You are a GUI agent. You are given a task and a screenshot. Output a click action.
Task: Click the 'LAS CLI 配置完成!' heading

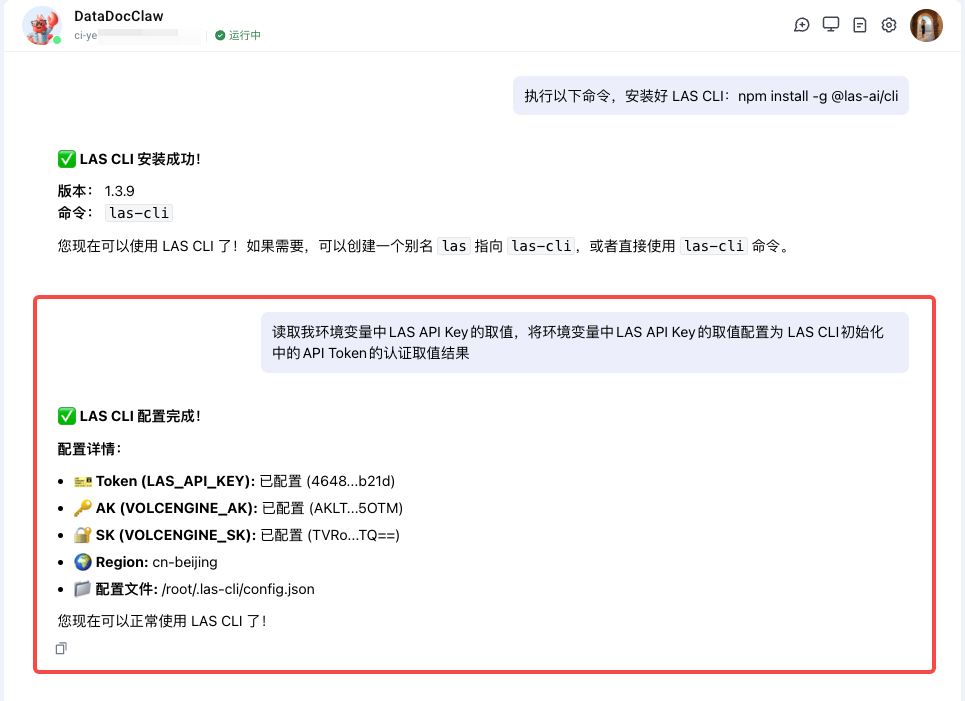click(x=129, y=416)
